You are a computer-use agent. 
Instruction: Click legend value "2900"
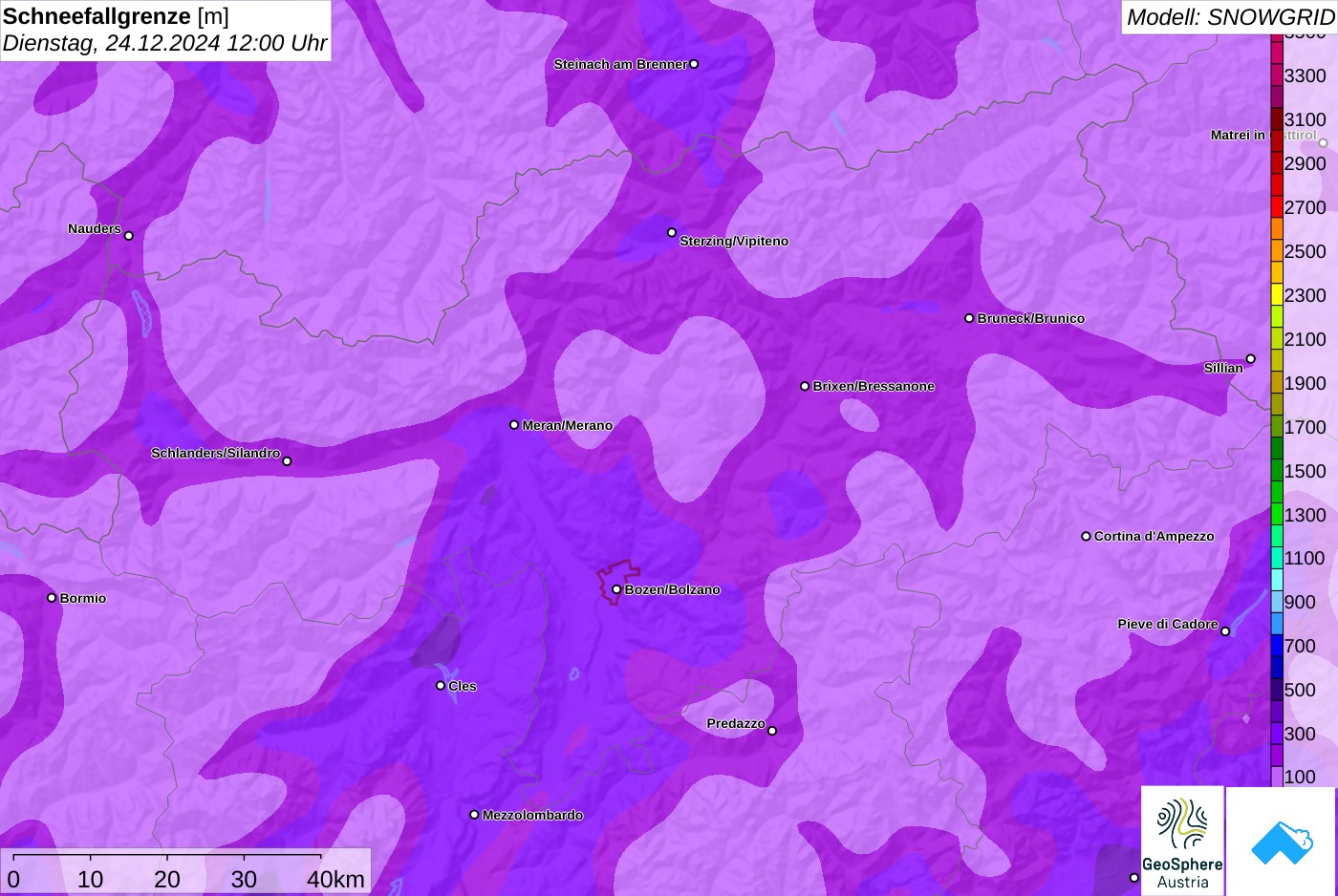1306,163
